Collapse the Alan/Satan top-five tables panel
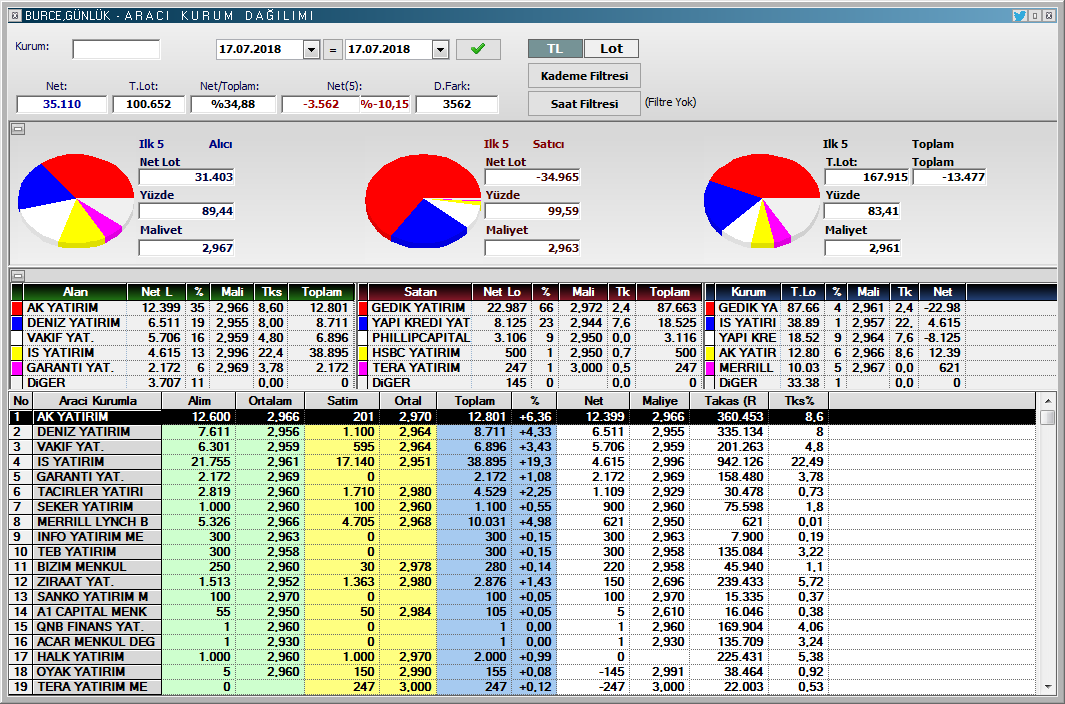1065x704 pixels. pos(18,275)
